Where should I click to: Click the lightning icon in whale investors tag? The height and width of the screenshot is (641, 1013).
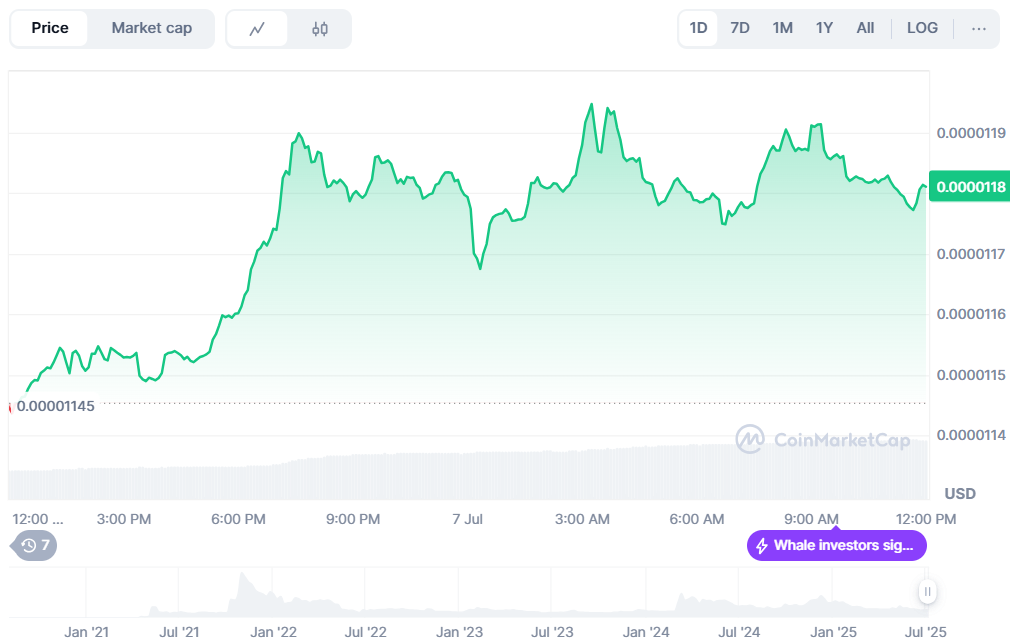click(x=762, y=546)
